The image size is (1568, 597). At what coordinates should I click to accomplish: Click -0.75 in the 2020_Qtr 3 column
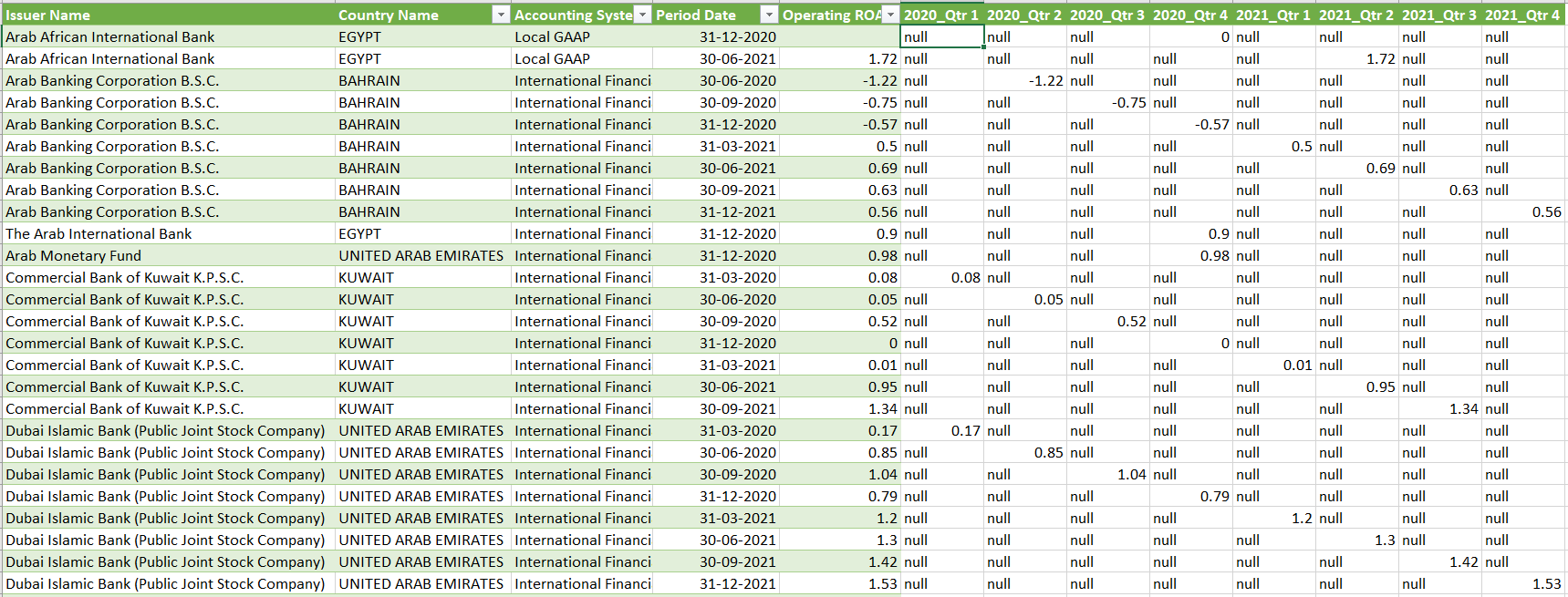1108,102
